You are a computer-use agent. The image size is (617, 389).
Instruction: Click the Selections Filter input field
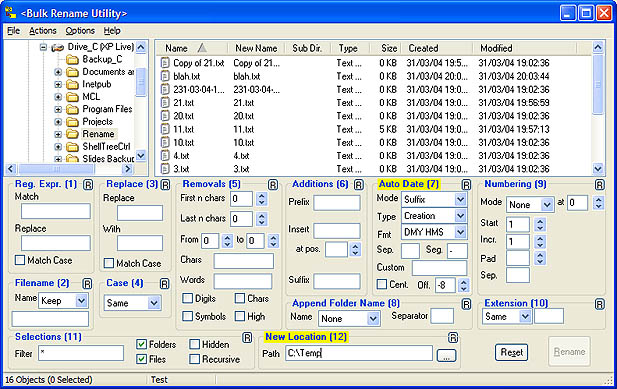click(81, 353)
